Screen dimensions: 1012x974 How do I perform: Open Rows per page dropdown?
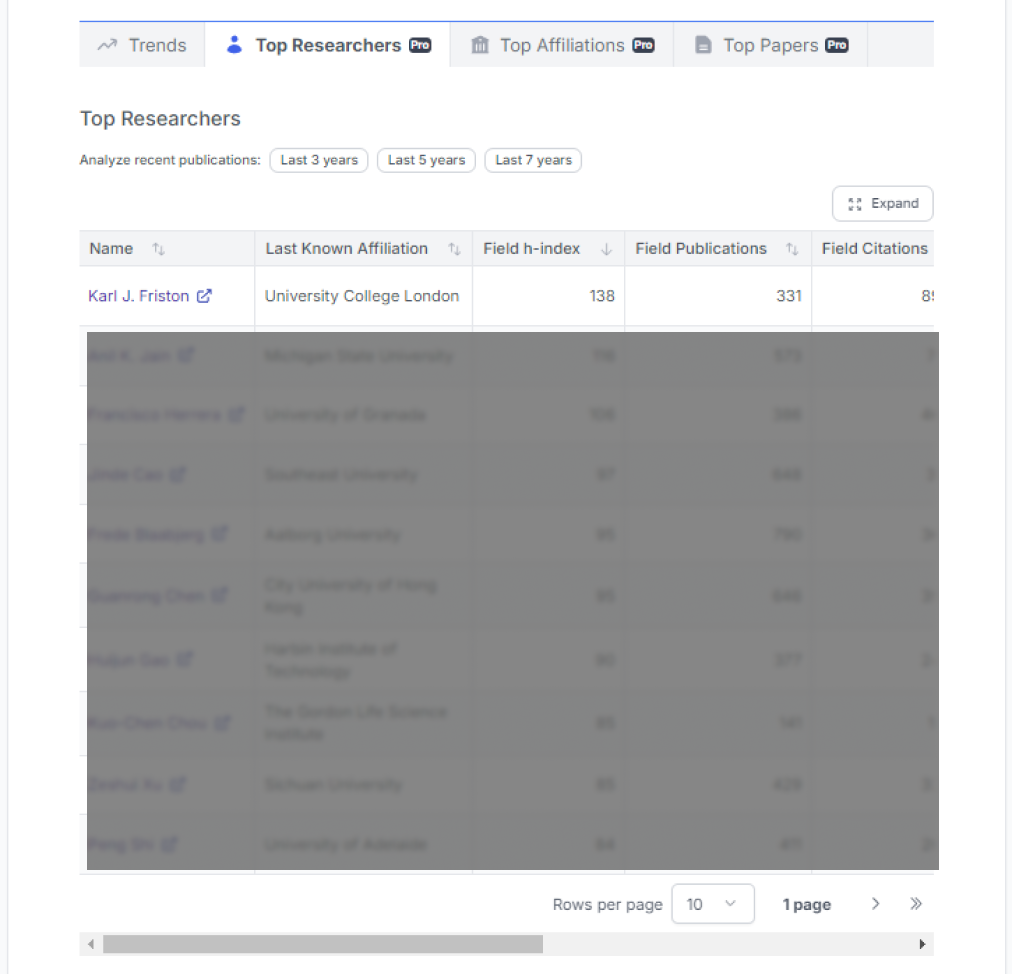(713, 904)
